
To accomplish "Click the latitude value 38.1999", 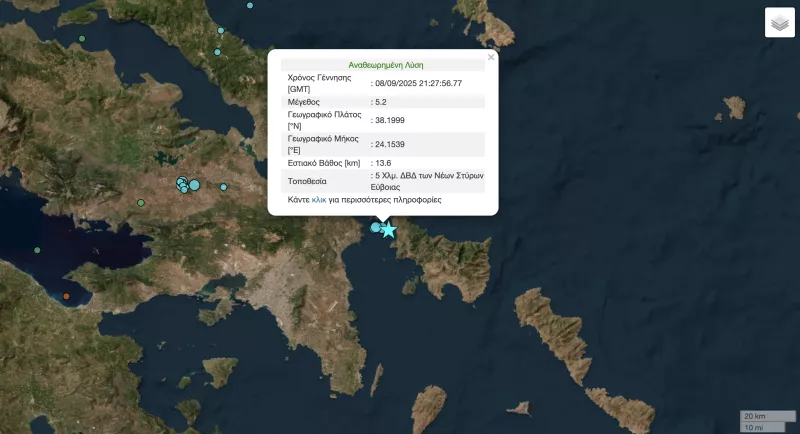I will [389, 121].
